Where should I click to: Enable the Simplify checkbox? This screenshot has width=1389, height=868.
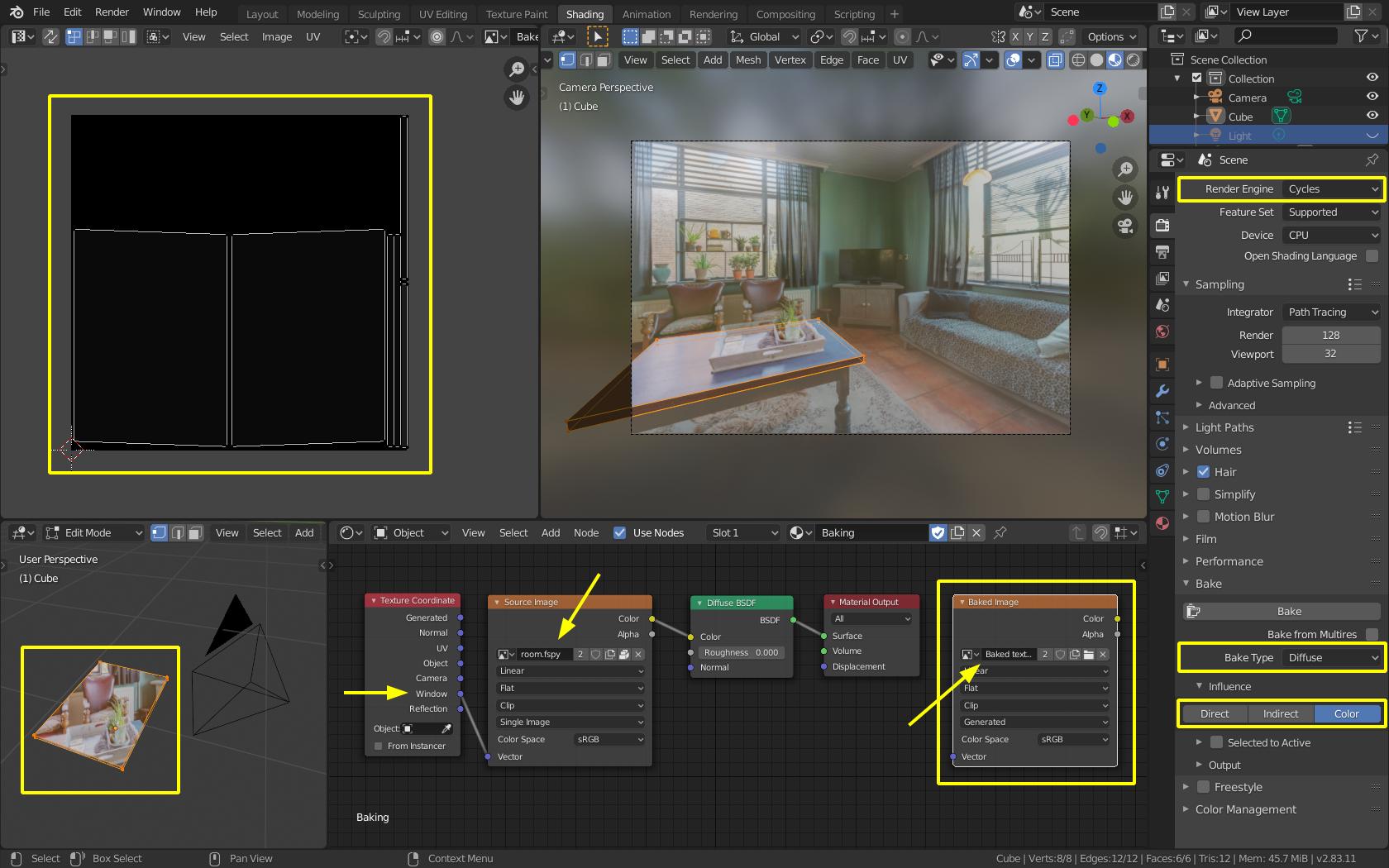[x=1203, y=494]
